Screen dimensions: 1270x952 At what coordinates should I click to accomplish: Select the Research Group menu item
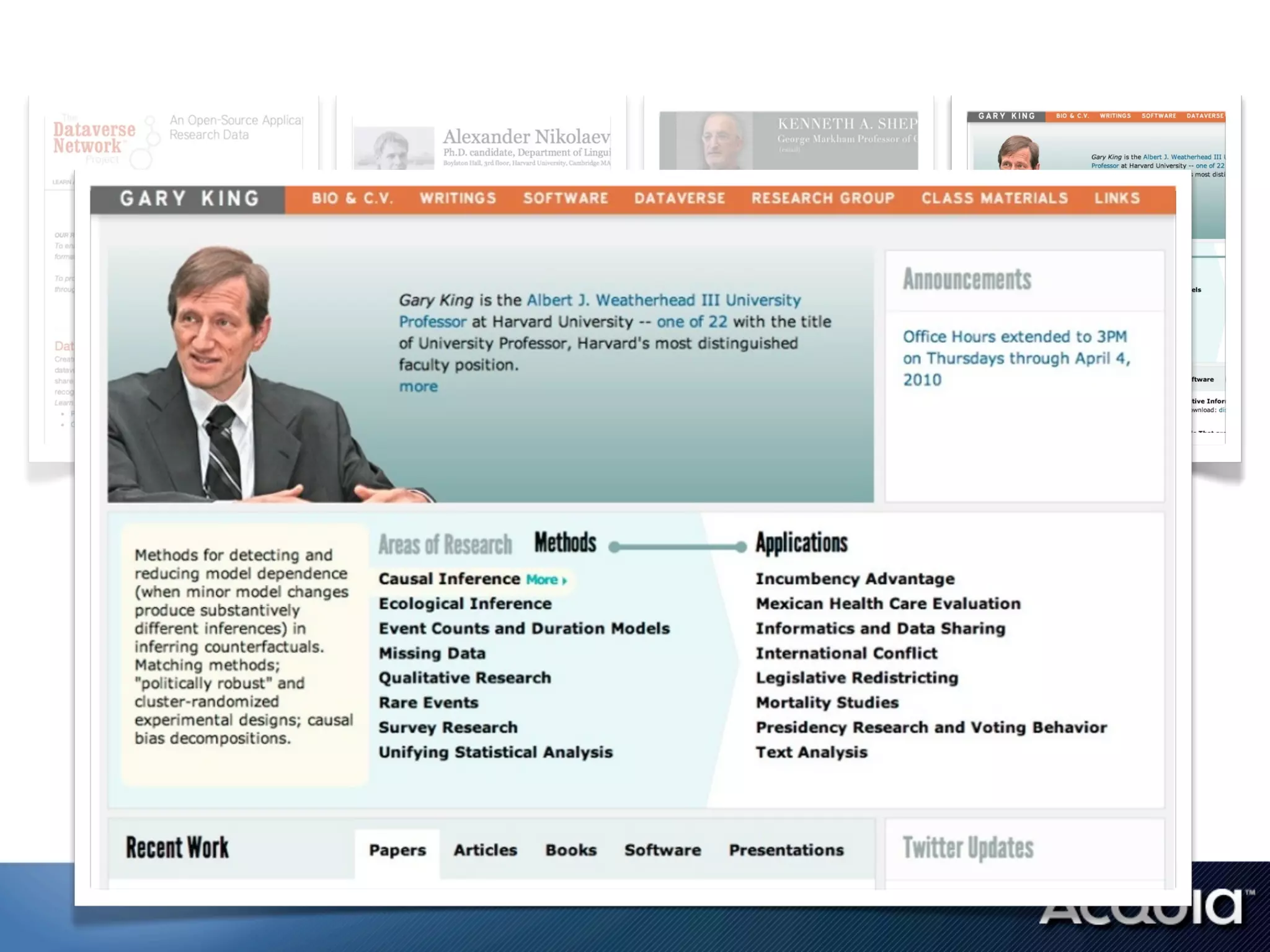pos(823,198)
